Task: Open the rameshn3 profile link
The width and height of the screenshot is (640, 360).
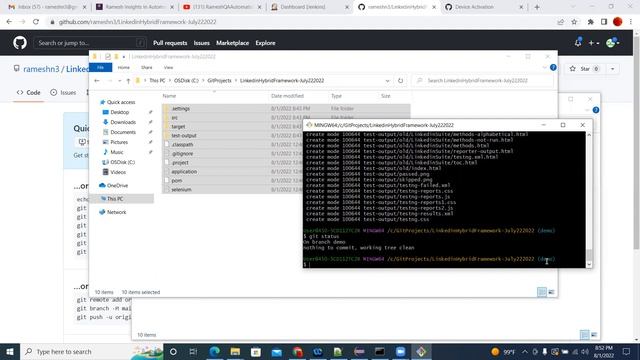Action: pos(41,69)
